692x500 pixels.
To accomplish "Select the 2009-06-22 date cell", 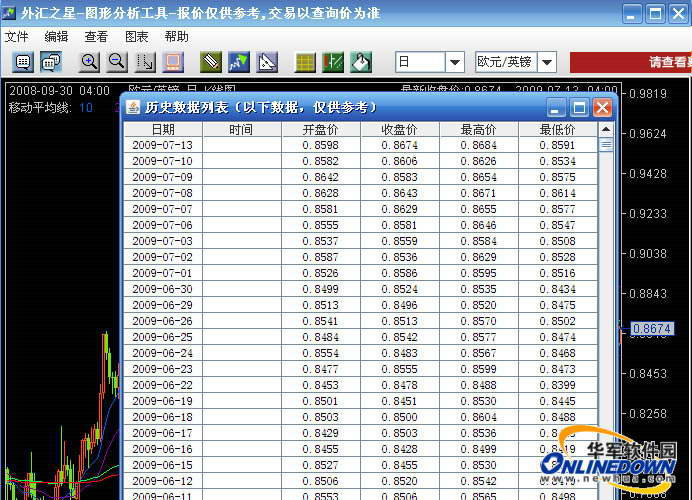I will [163, 385].
